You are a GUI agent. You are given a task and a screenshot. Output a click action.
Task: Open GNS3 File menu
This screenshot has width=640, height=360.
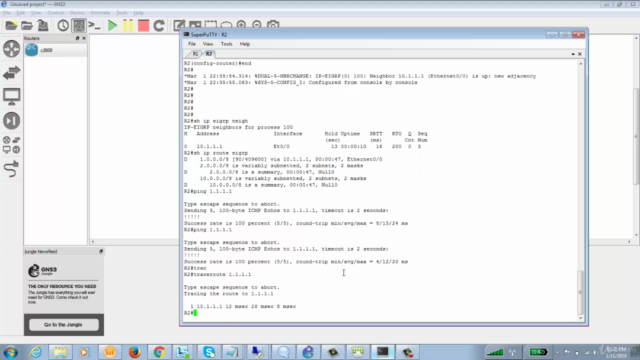click(x=7, y=13)
